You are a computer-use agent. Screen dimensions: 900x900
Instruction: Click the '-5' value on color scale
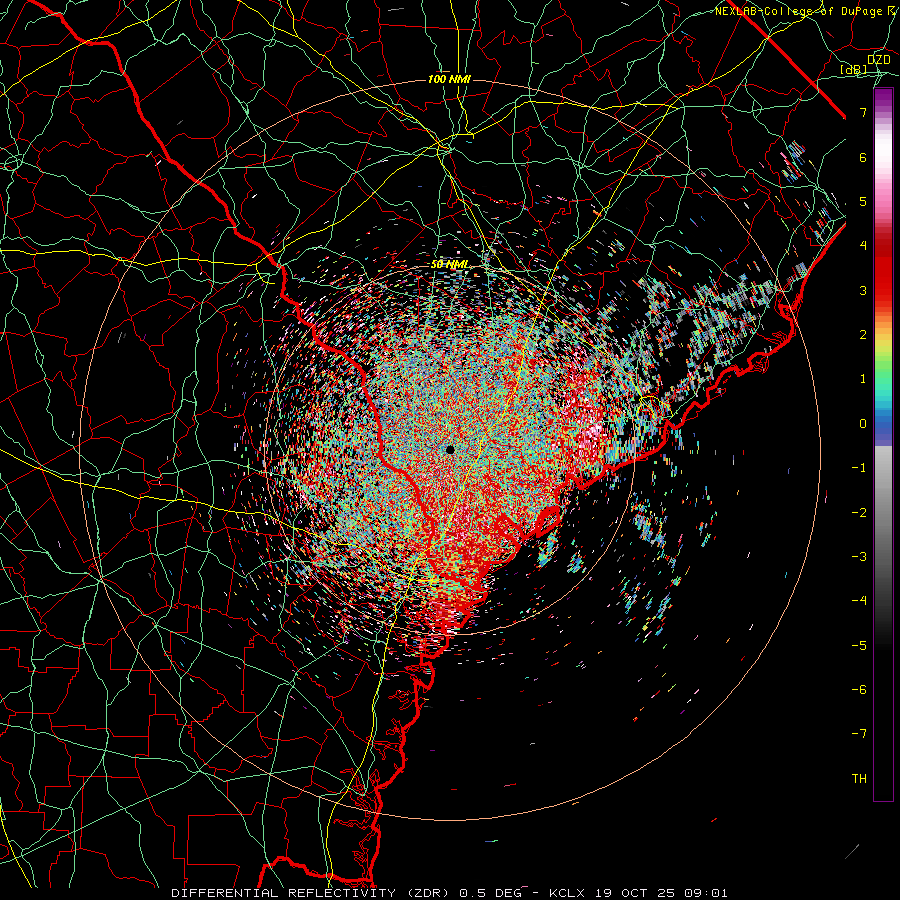click(859, 646)
